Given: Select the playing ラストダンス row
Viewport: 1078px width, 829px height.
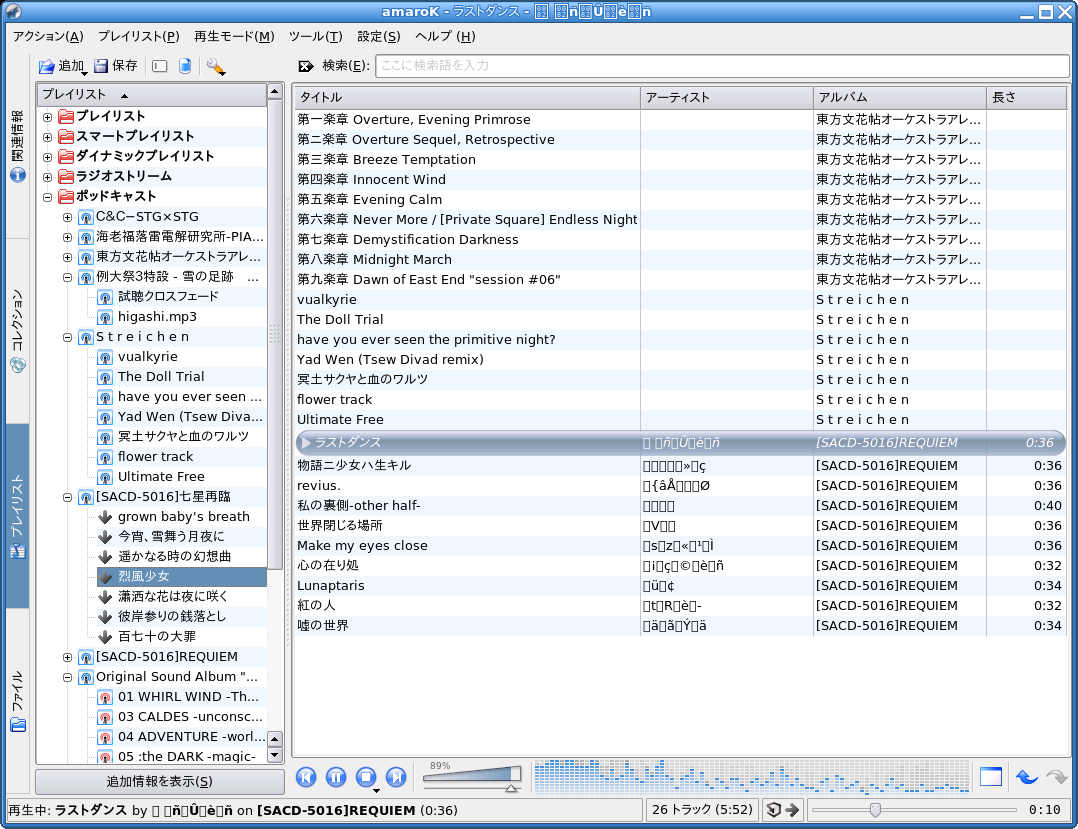Looking at the screenshot, I should click(x=681, y=443).
